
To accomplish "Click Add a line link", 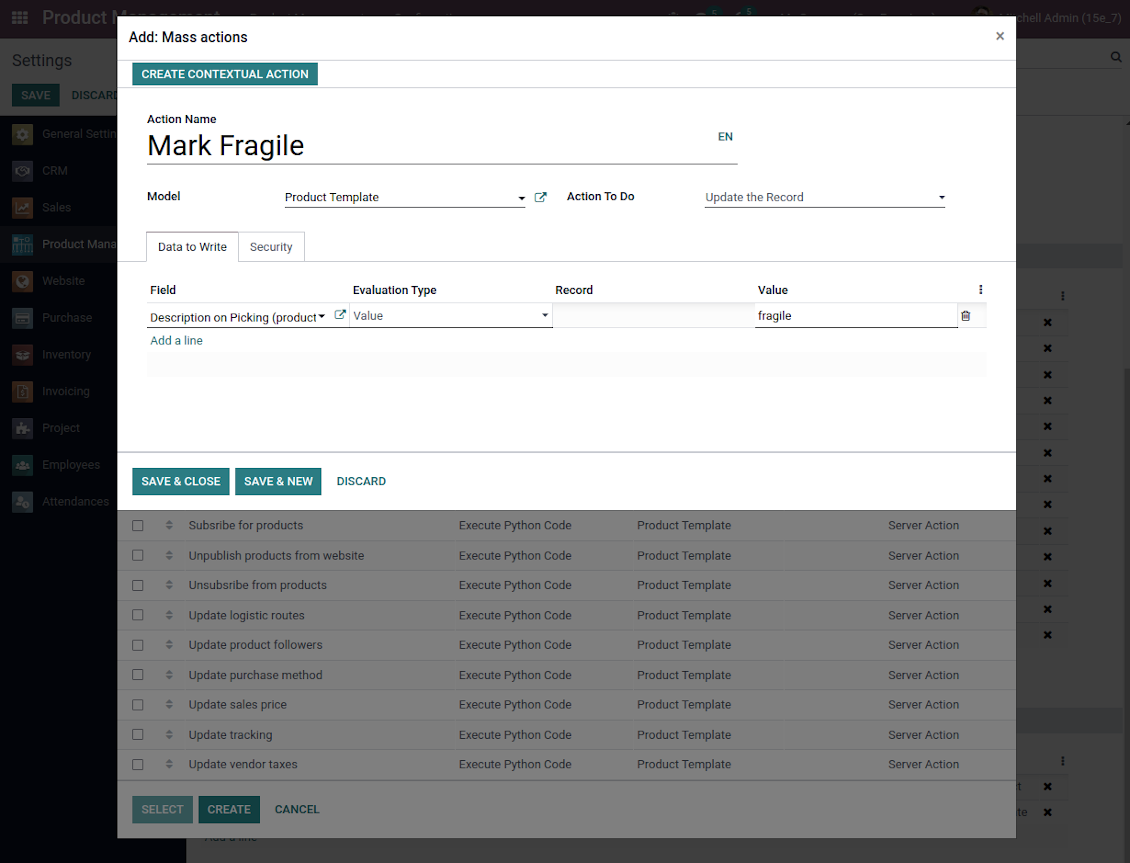I will tap(176, 341).
